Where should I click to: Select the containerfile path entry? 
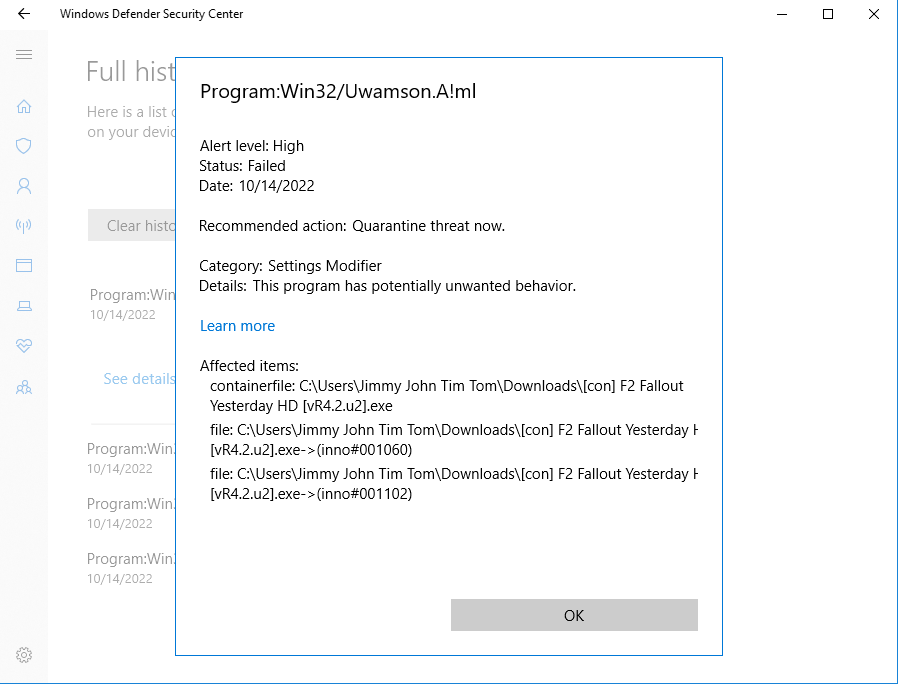coord(446,396)
